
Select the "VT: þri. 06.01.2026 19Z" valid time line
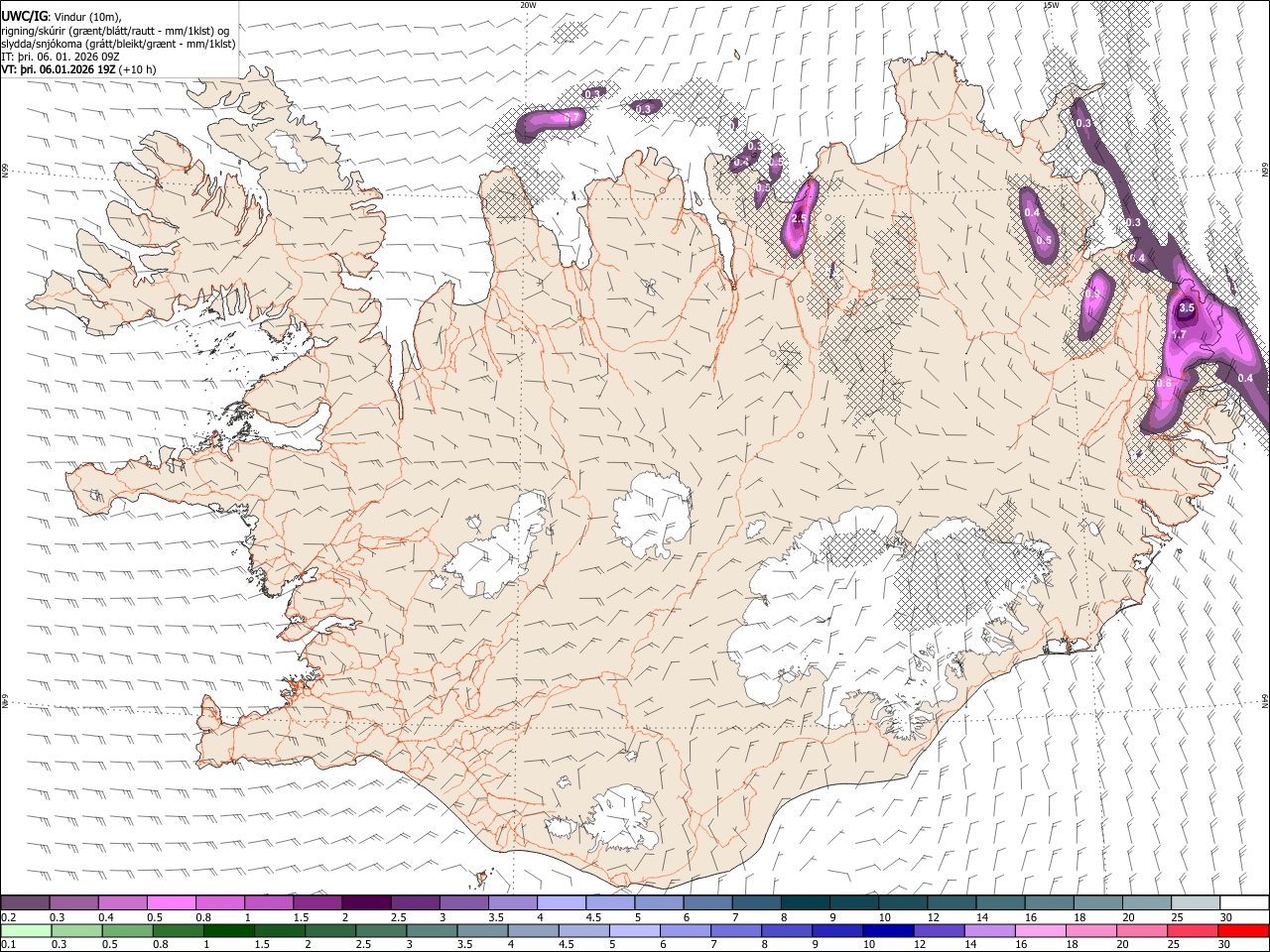click(x=59, y=70)
